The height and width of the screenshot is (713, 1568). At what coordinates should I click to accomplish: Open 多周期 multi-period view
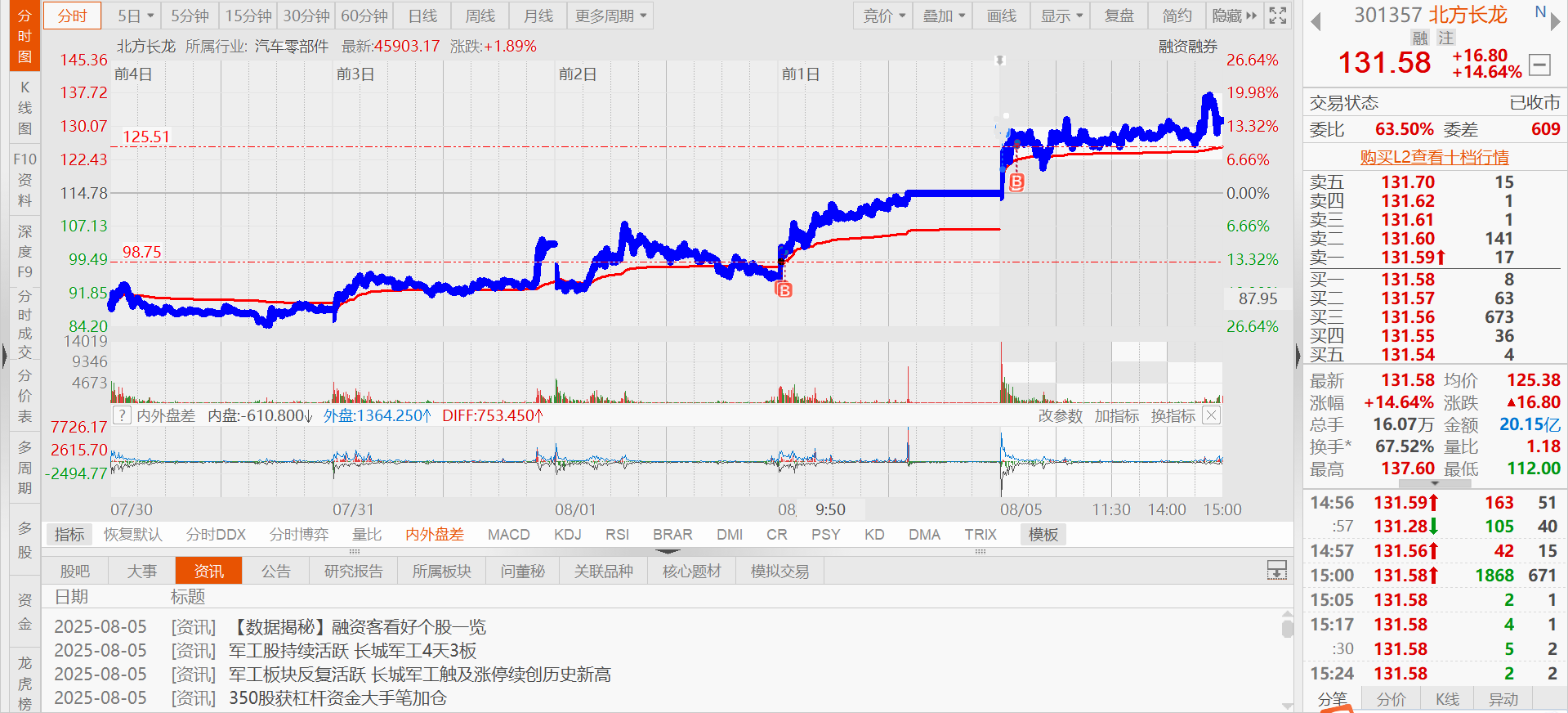point(25,468)
